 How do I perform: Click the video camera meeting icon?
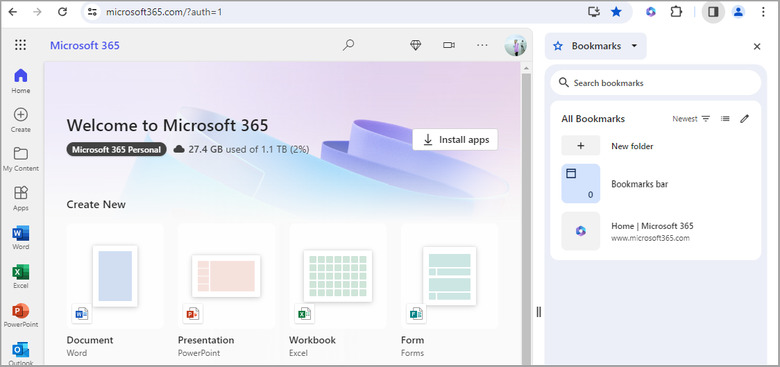pos(449,45)
